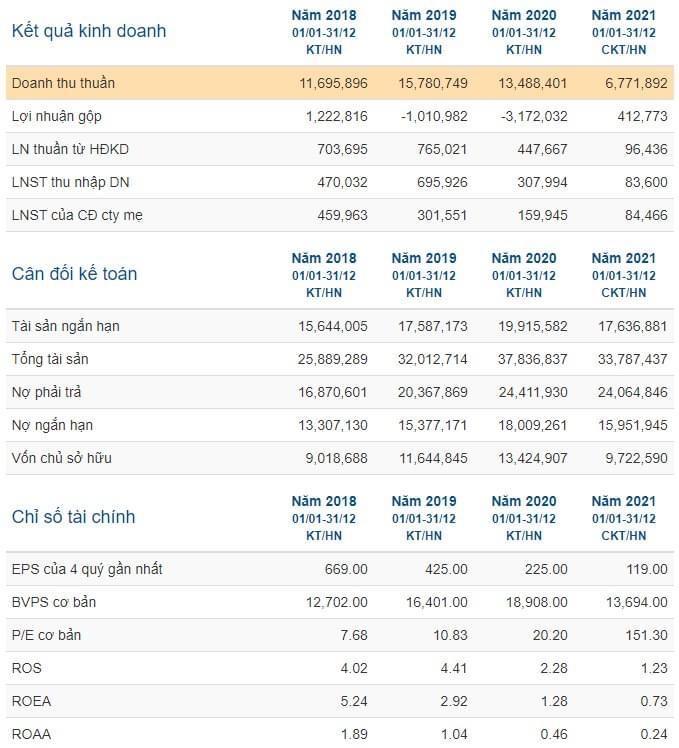Select the Chỉ số tài chính heading
The width and height of the screenshot is (679, 748).
pos(73,517)
